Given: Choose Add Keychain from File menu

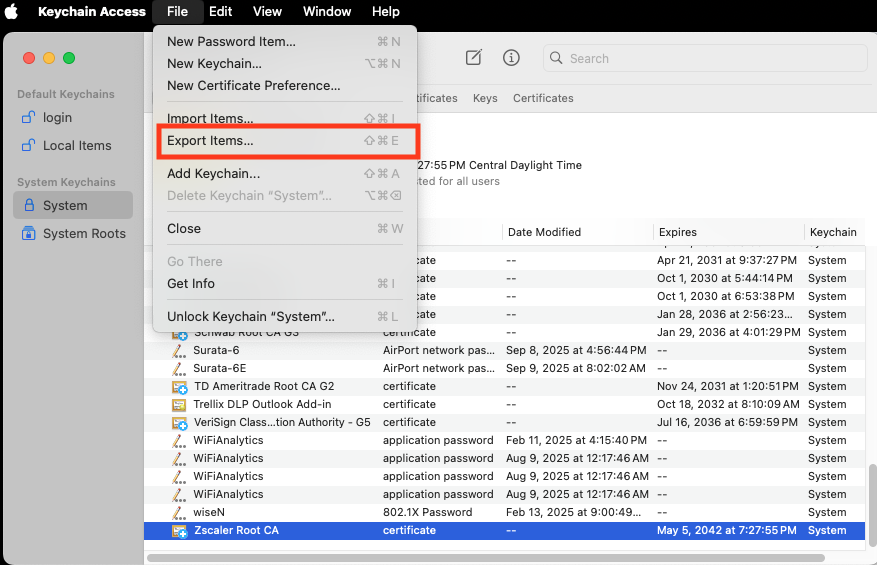Looking at the screenshot, I should [285, 173].
